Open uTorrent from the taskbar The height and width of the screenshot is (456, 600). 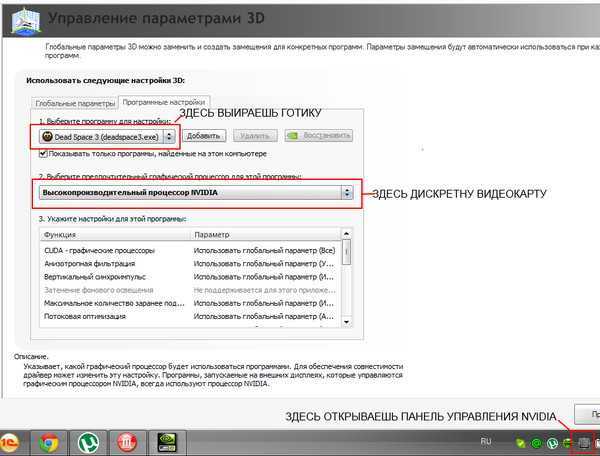(x=88, y=443)
